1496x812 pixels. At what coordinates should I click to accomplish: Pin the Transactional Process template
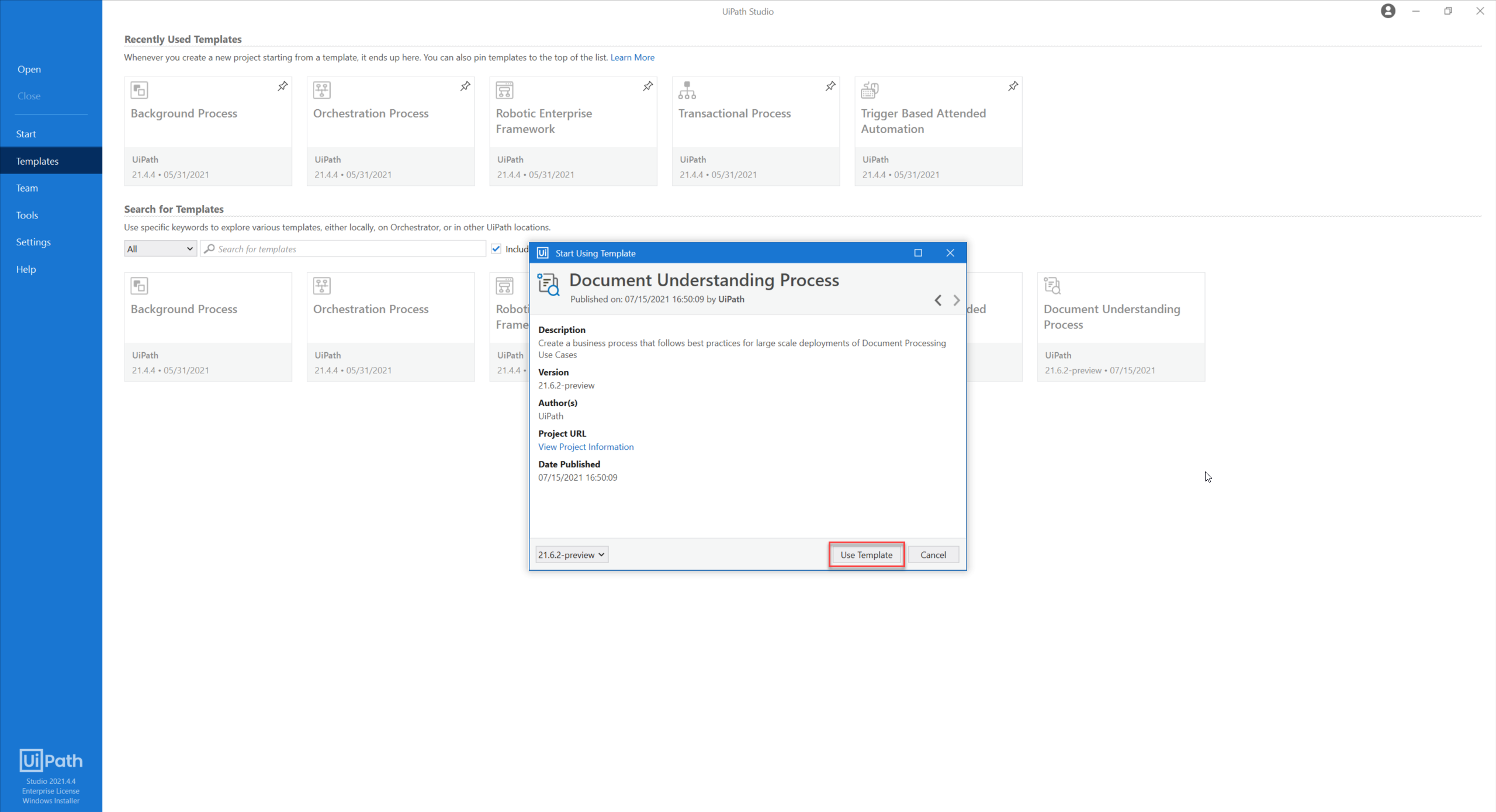(830, 86)
